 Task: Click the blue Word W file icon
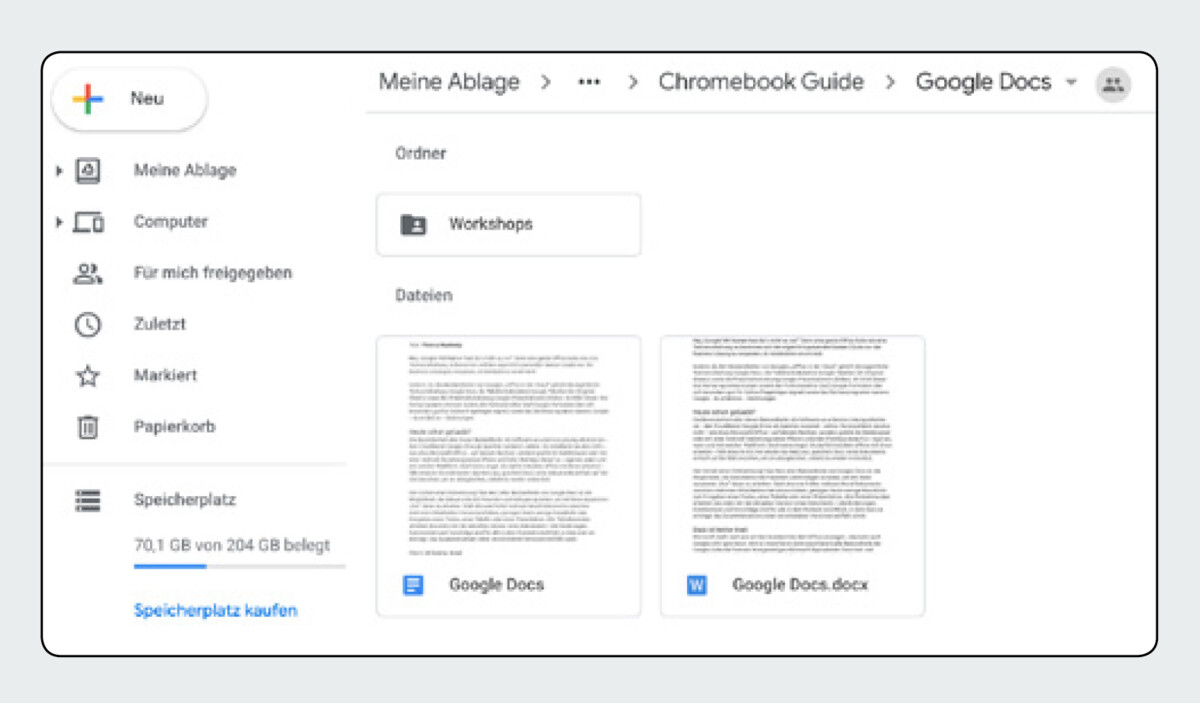[697, 585]
